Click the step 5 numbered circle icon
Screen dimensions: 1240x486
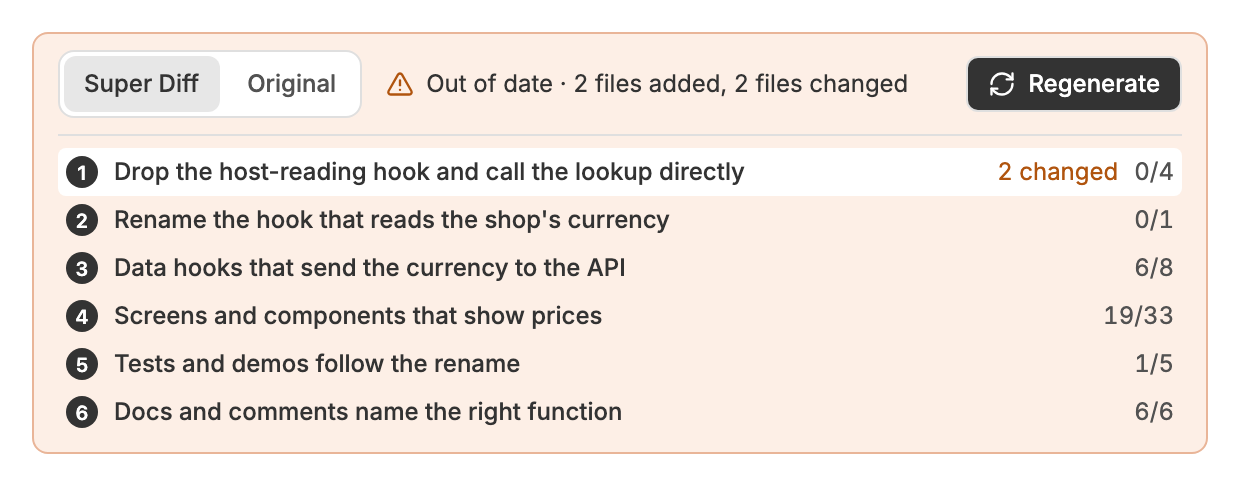[82, 365]
